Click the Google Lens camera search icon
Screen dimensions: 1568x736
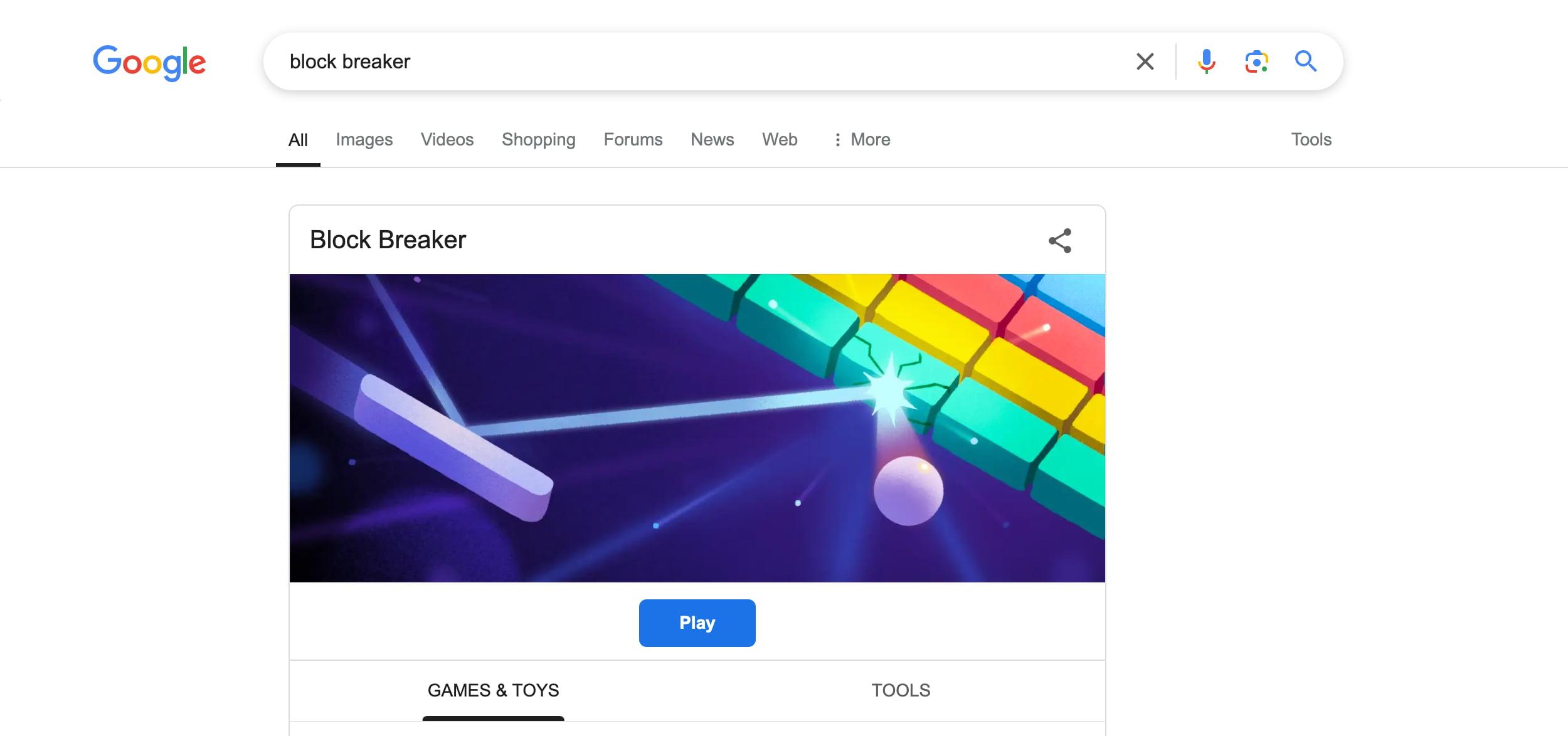coord(1257,60)
